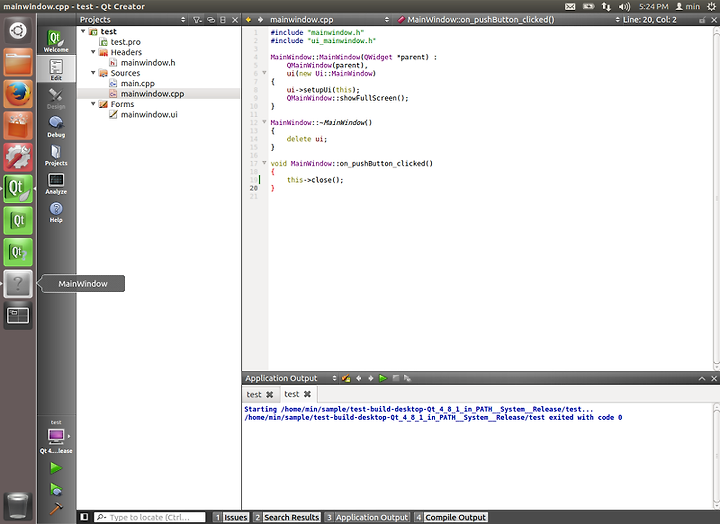Open mainwindow.h in project tree
This screenshot has width=720, height=524.
[x=147, y=62]
